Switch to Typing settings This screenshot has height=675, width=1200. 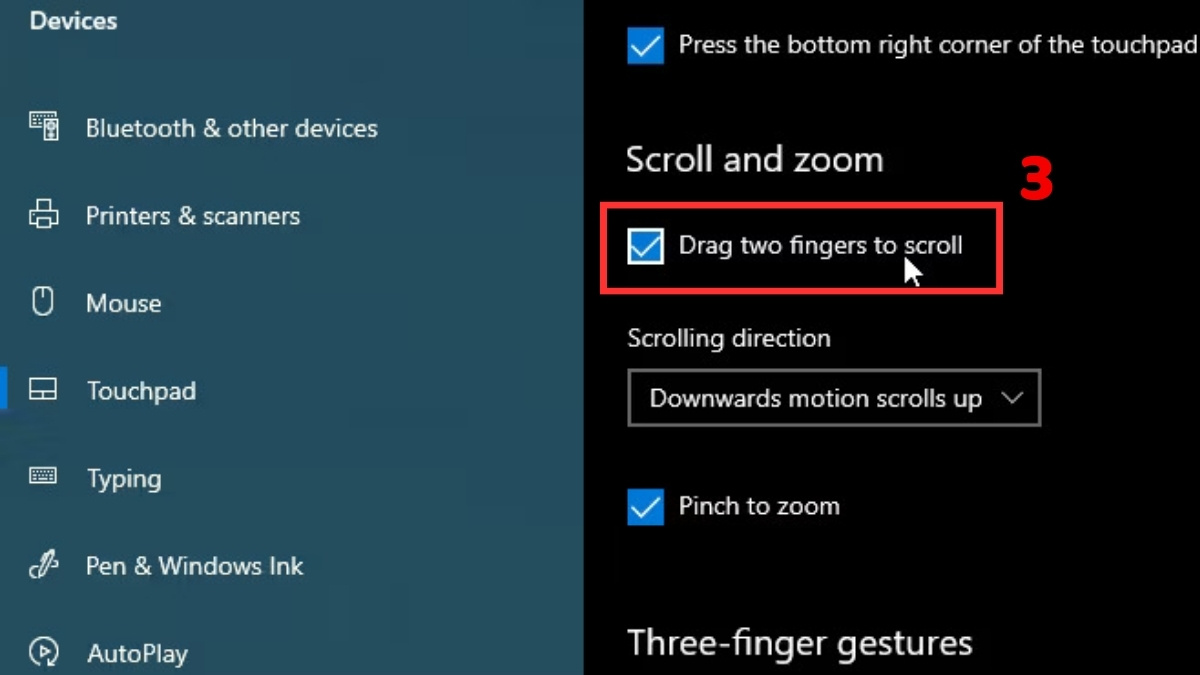(x=123, y=478)
